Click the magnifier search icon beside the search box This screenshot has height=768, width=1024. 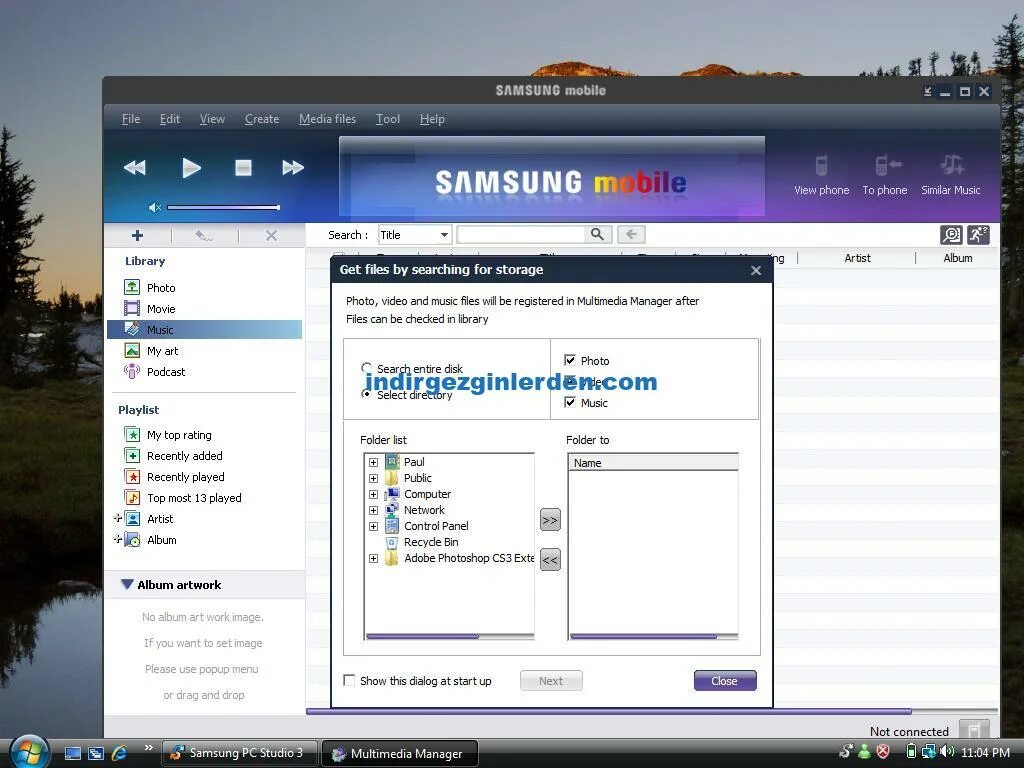(597, 234)
